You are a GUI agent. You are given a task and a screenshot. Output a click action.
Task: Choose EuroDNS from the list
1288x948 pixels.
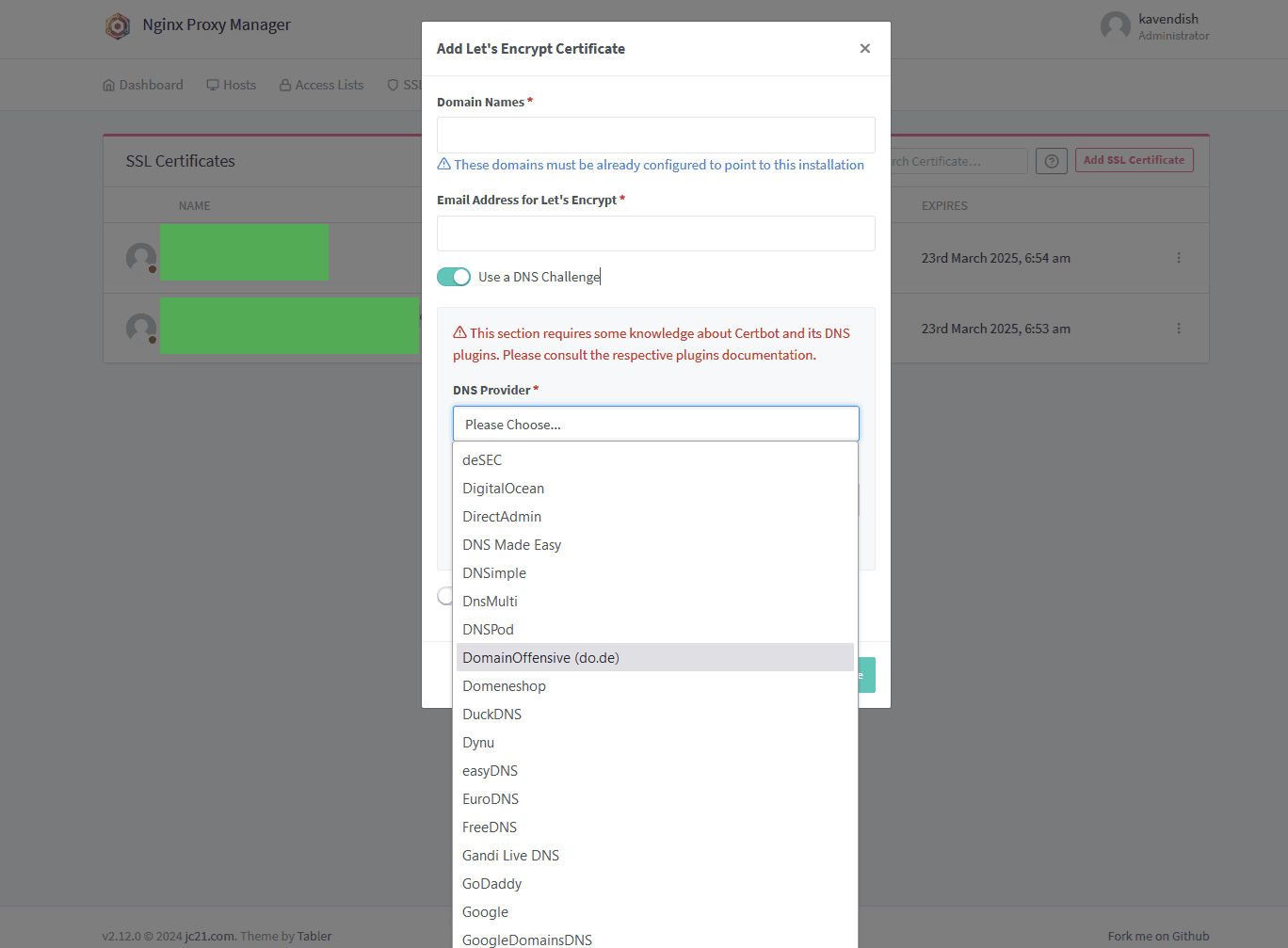pos(655,799)
